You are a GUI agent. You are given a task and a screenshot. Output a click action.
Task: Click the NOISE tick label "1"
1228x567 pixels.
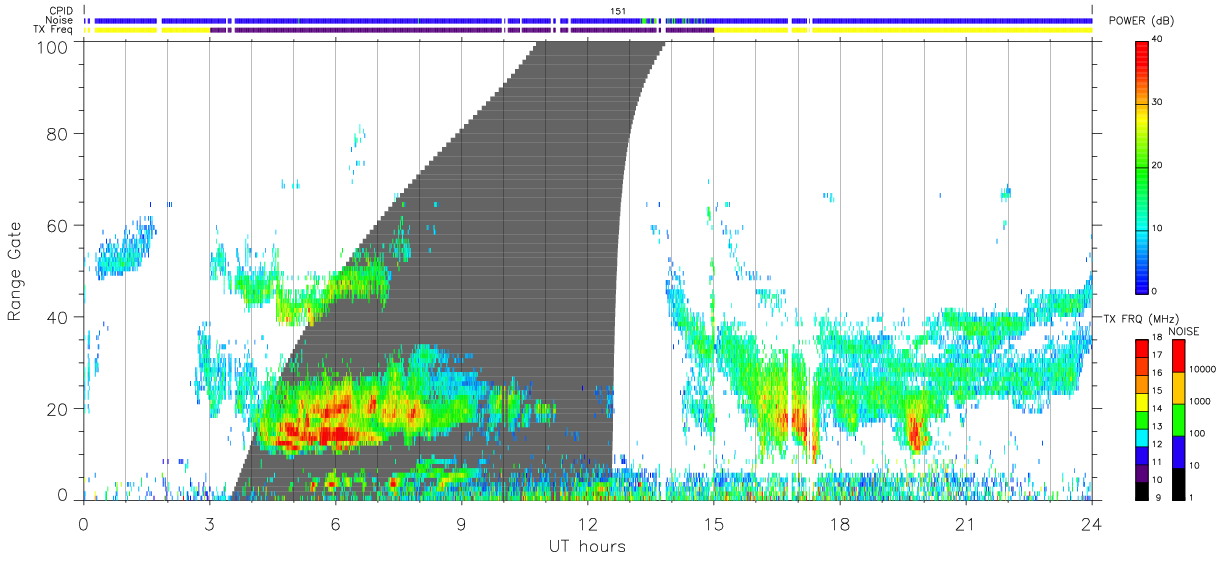[x=1192, y=497]
